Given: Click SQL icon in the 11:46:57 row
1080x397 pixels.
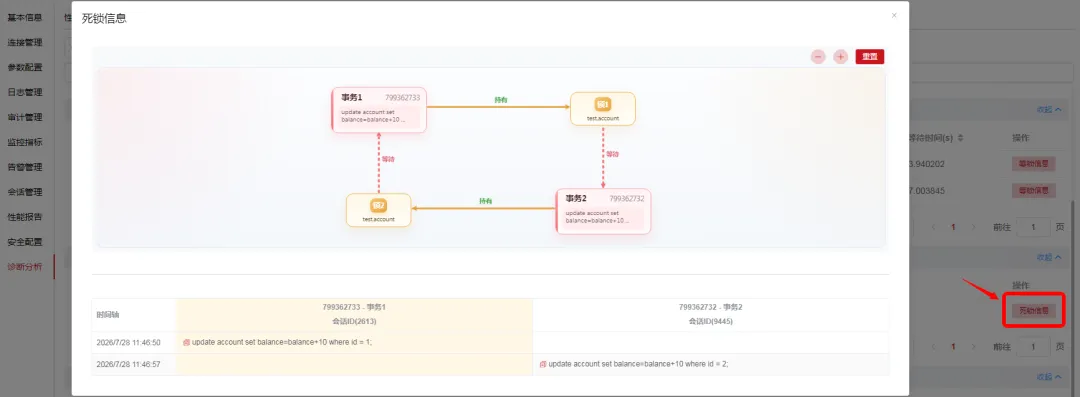Looking at the screenshot, I should click(x=543, y=364).
